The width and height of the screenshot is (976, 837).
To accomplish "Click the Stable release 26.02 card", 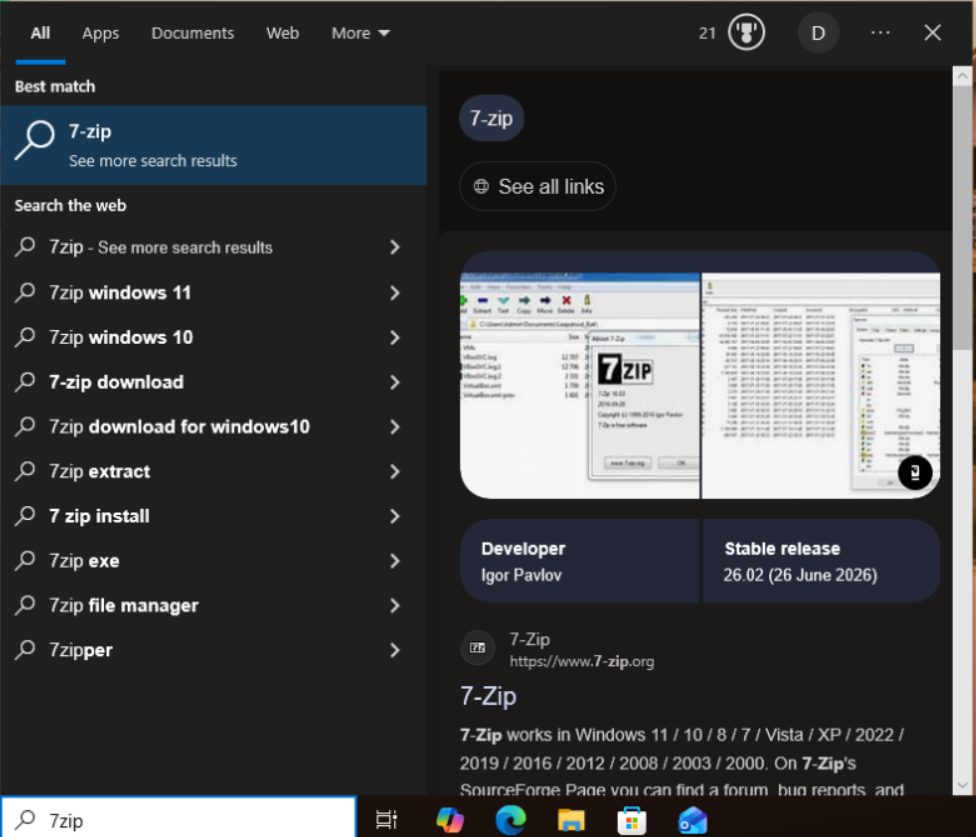I will 821,561.
